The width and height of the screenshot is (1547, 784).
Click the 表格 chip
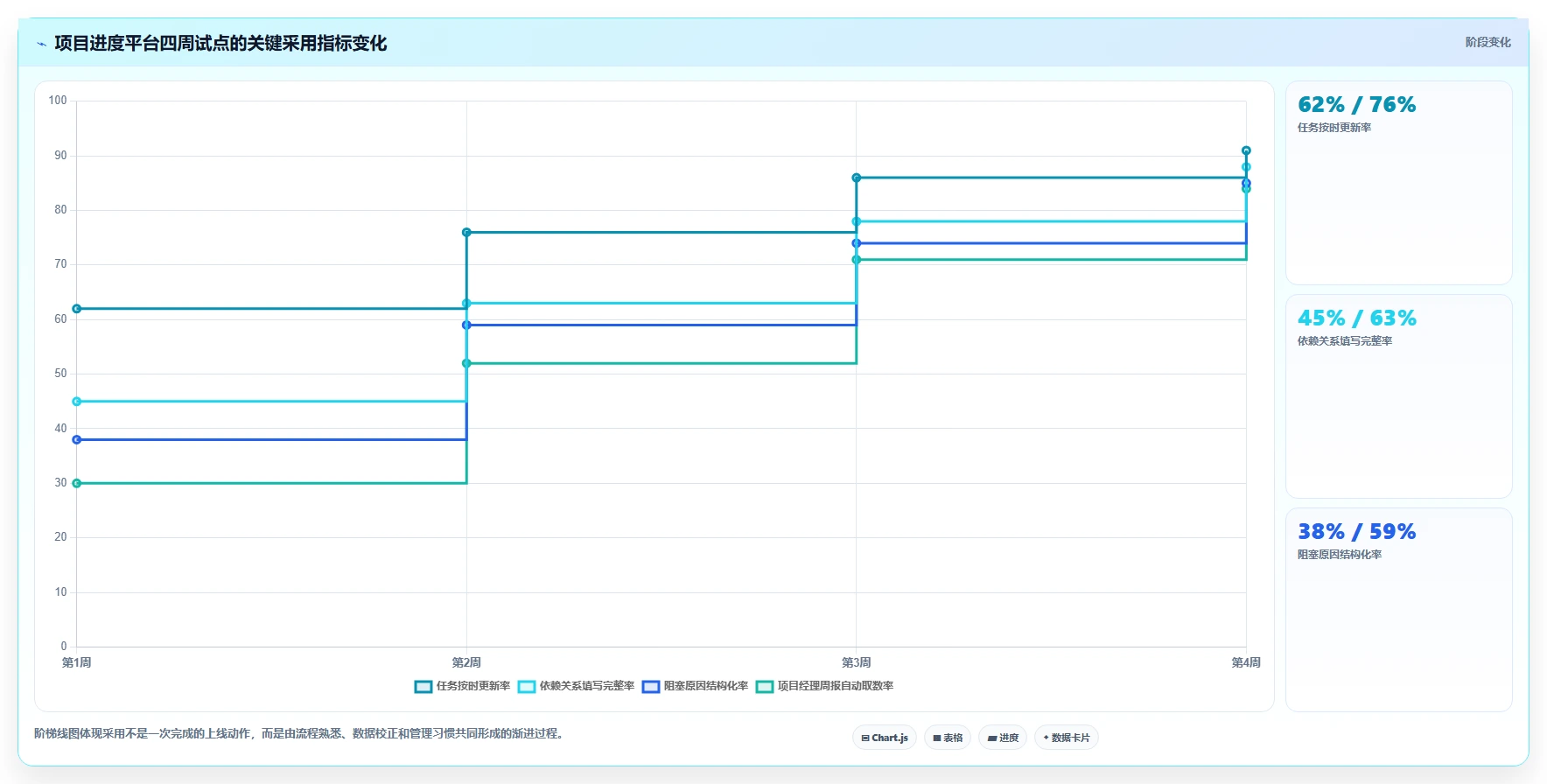point(948,738)
